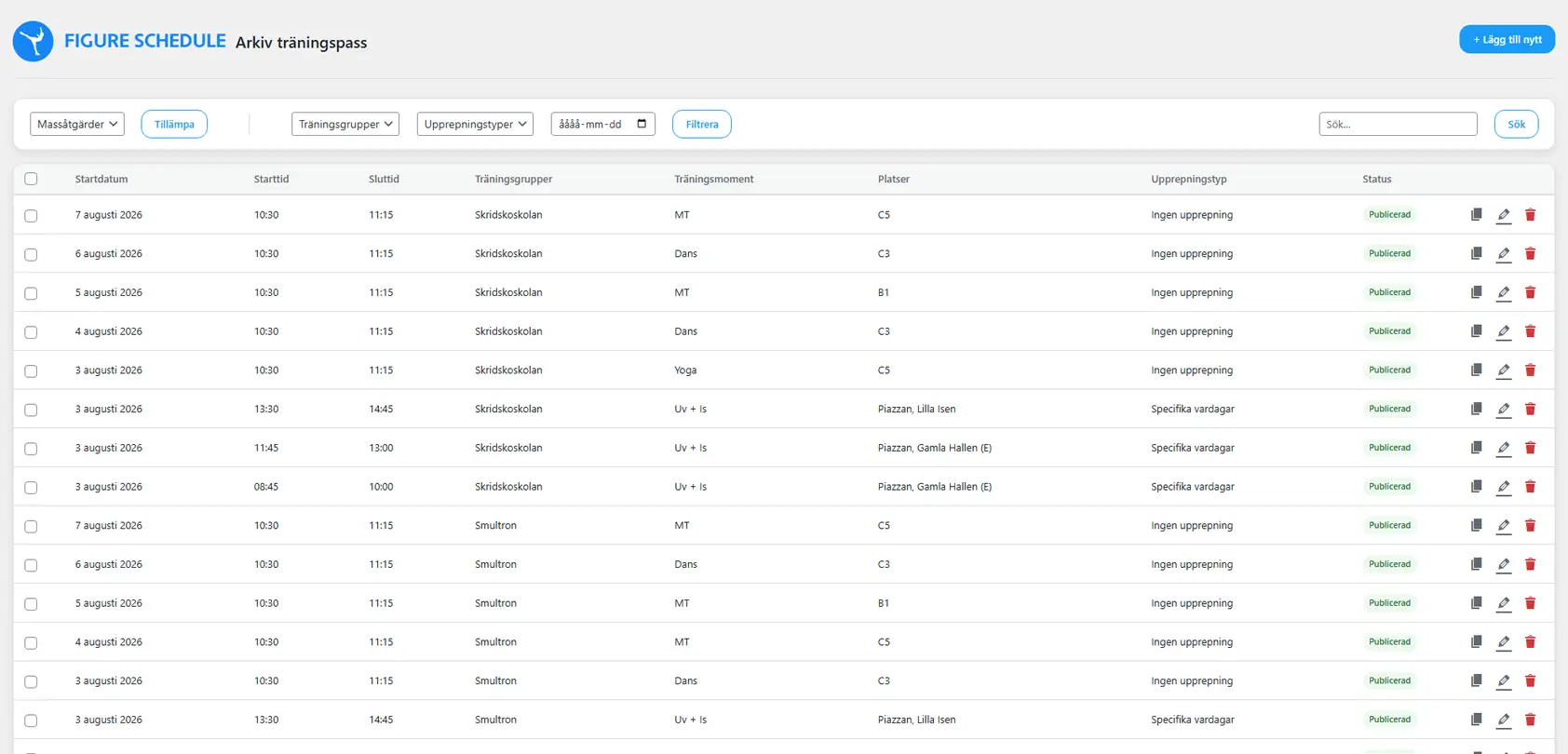The image size is (1568, 754).
Task: Edit the Skridskoskolan 6 augusti Dans session
Action: (1504, 254)
